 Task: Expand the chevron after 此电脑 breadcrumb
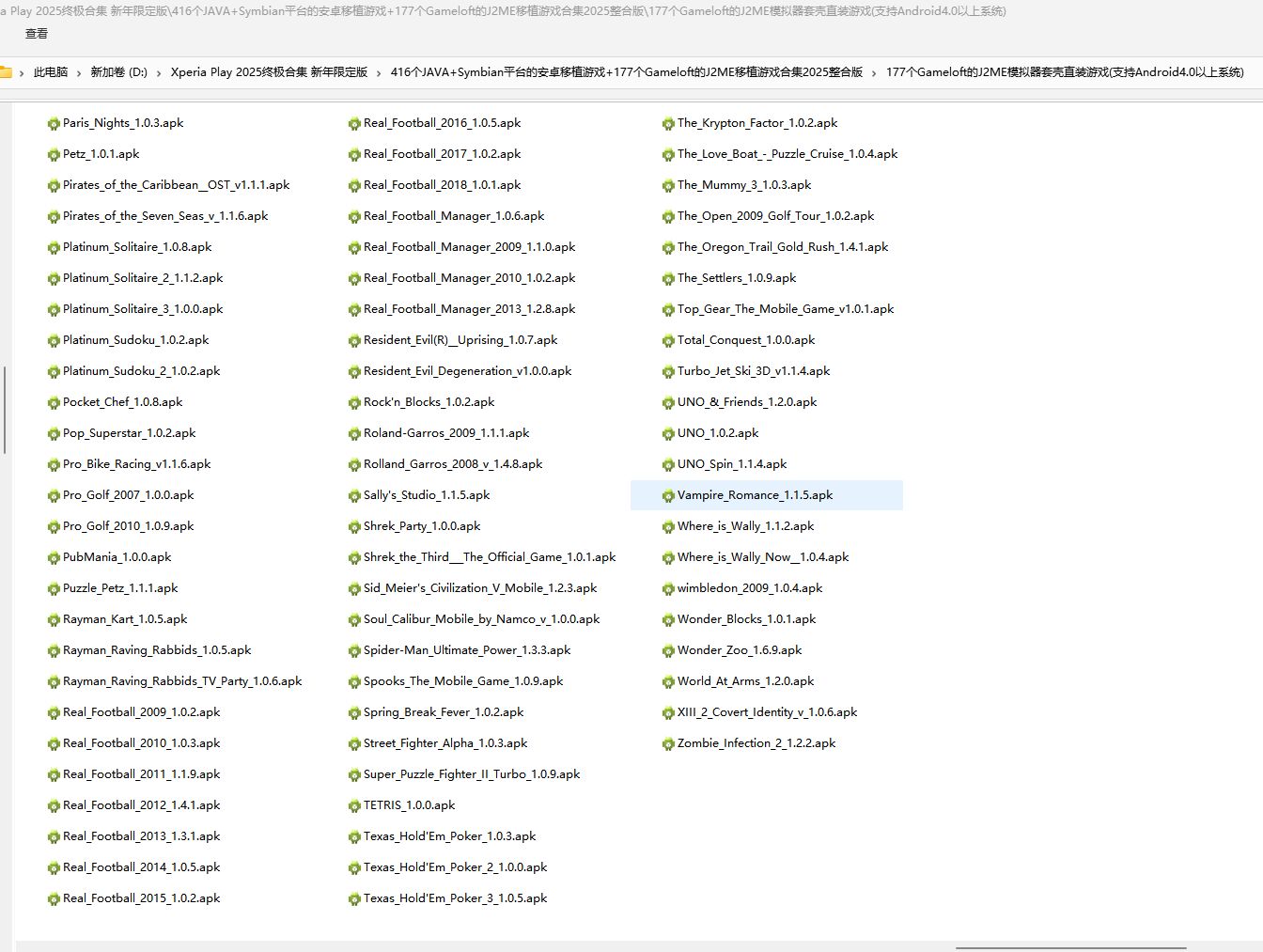[x=79, y=72]
